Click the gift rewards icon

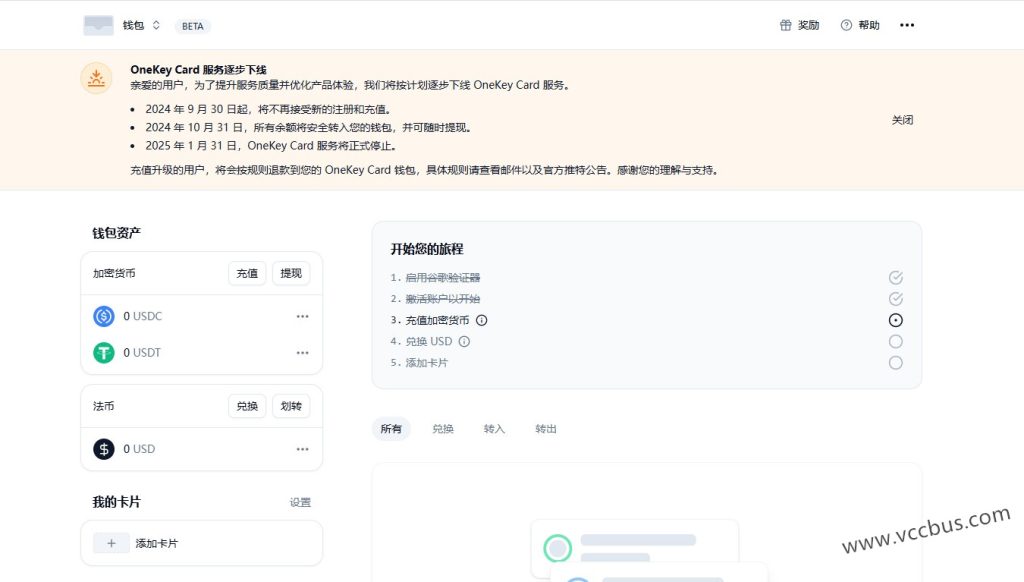786,25
